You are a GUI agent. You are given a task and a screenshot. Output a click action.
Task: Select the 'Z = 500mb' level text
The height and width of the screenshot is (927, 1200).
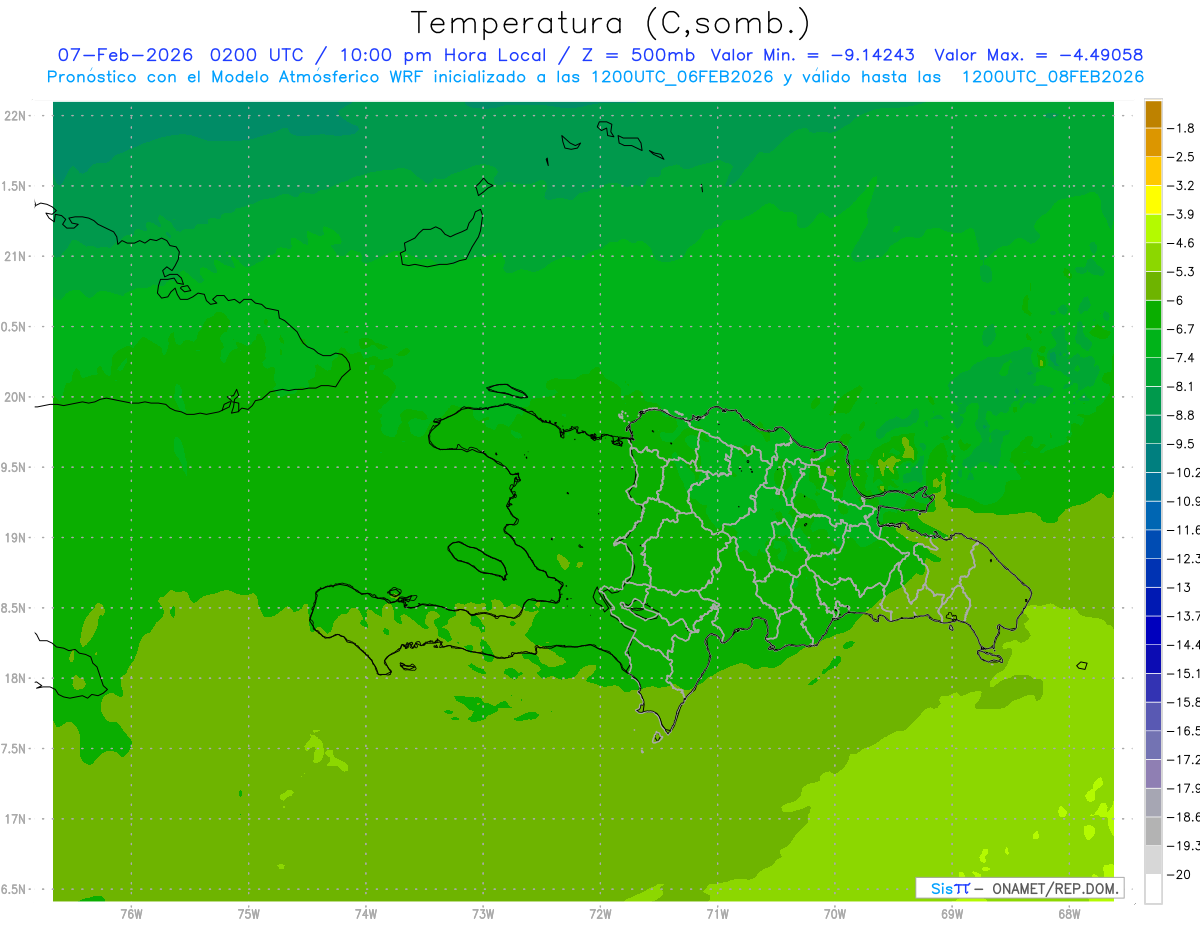[639, 55]
